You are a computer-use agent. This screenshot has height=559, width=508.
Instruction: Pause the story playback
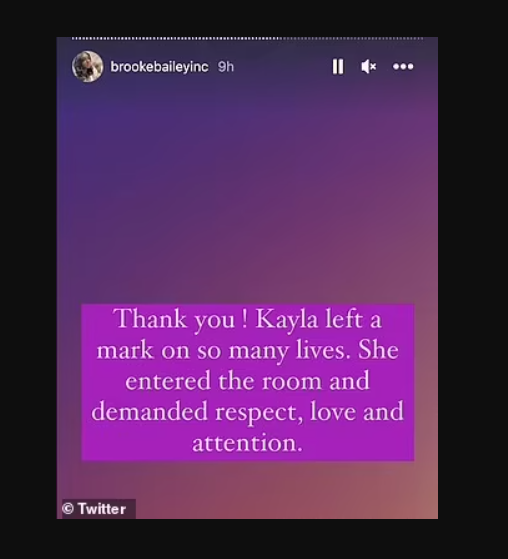coord(338,67)
